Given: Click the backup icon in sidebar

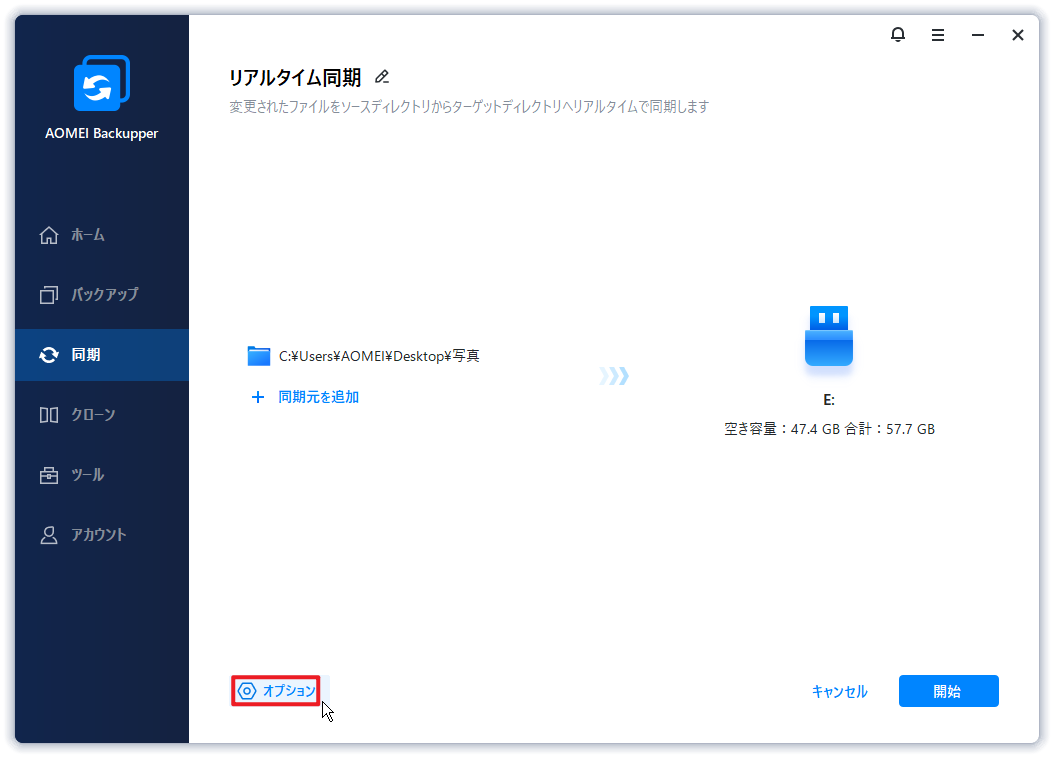Looking at the screenshot, I should tap(48, 295).
